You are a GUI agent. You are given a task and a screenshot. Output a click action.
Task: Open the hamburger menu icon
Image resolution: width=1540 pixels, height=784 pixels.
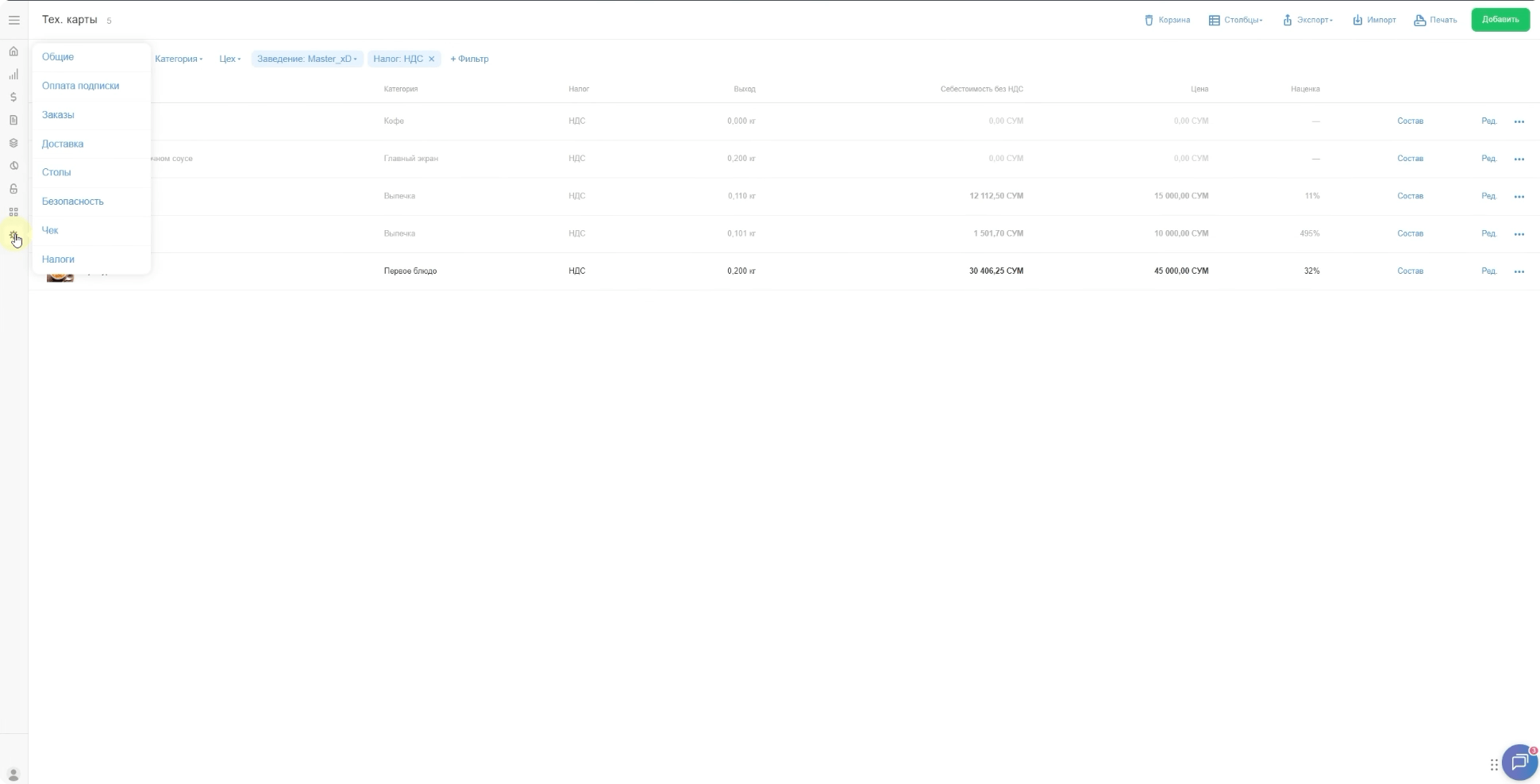tap(13, 20)
